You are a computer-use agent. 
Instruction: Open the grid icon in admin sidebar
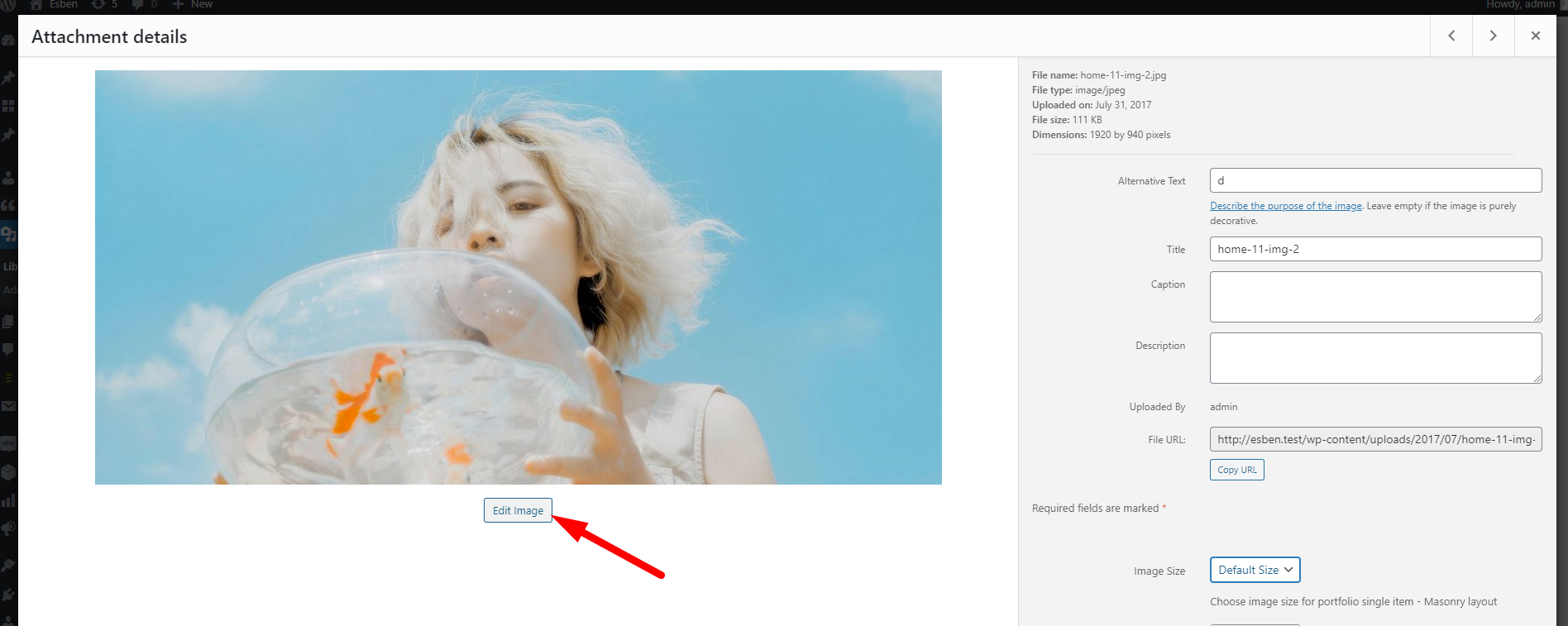8,106
